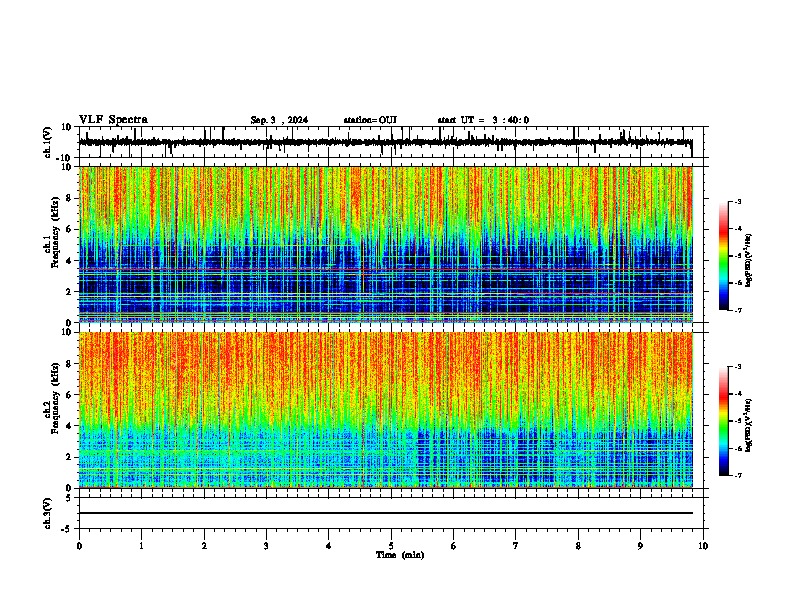The height and width of the screenshot is (612, 792).
Task: Click the ch.1(V) waveform axis label
Action: tap(48, 142)
